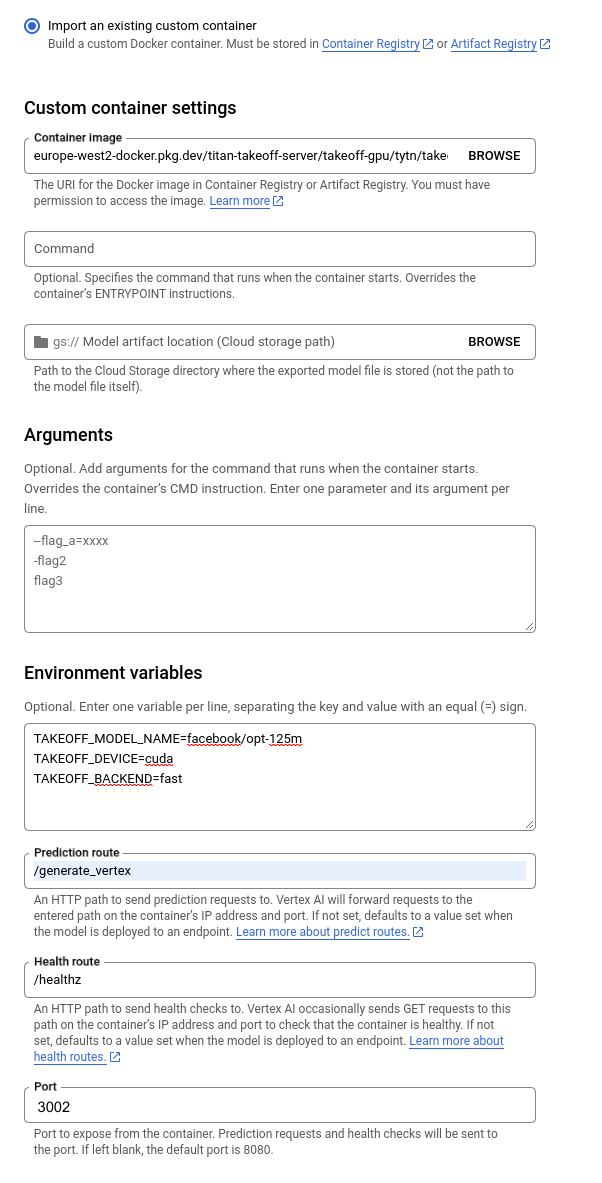602x1183 pixels.
Task: Grab the Environment variables resize handle
Action: tap(529, 823)
